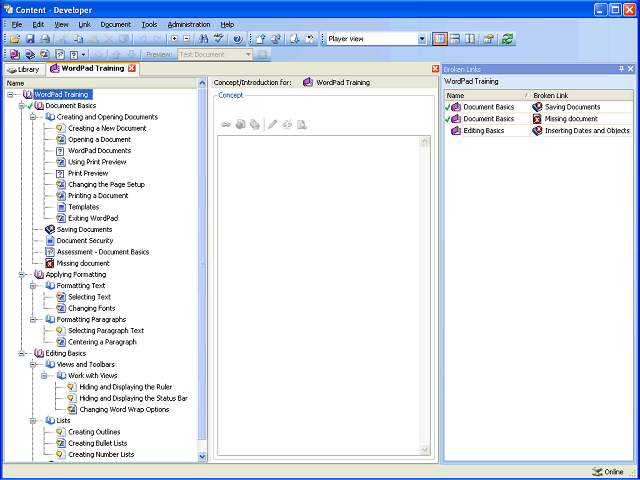Open the File menu
The width and height of the screenshot is (640, 480).
pos(17,24)
